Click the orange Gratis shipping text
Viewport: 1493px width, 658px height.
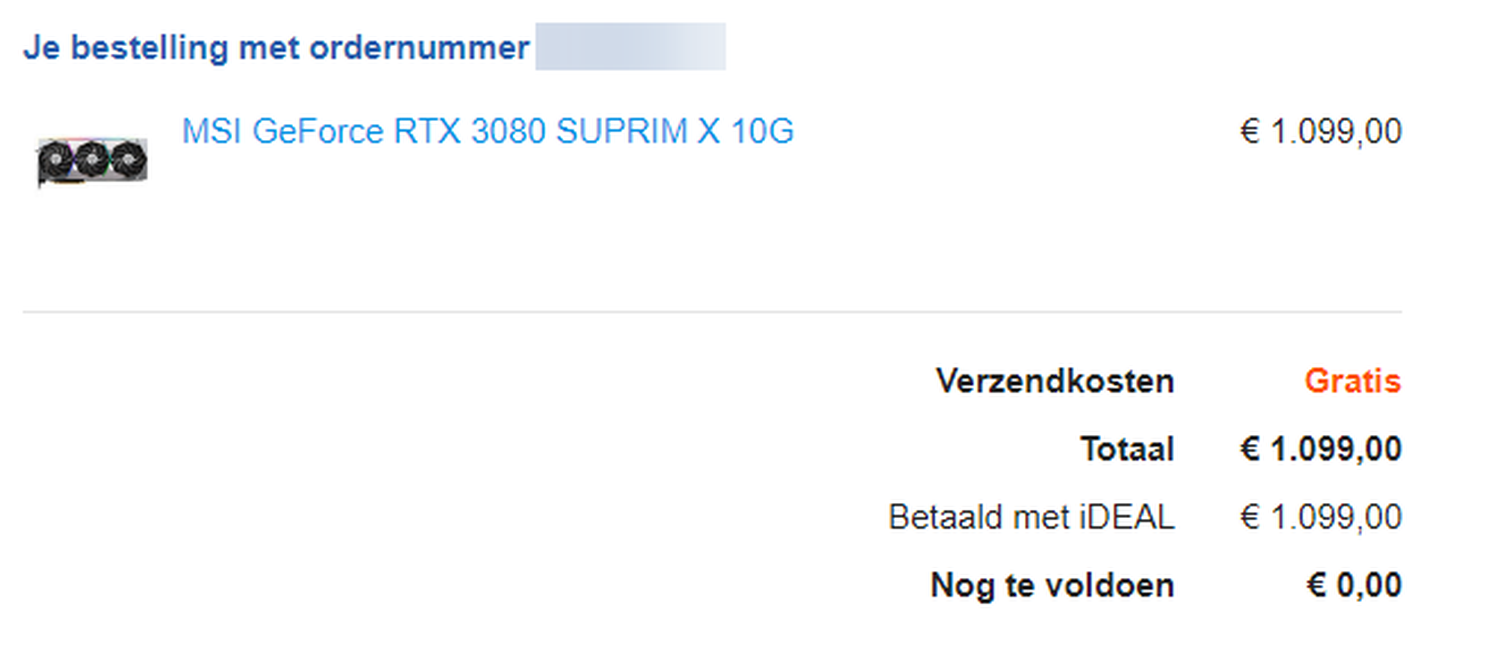(1352, 381)
